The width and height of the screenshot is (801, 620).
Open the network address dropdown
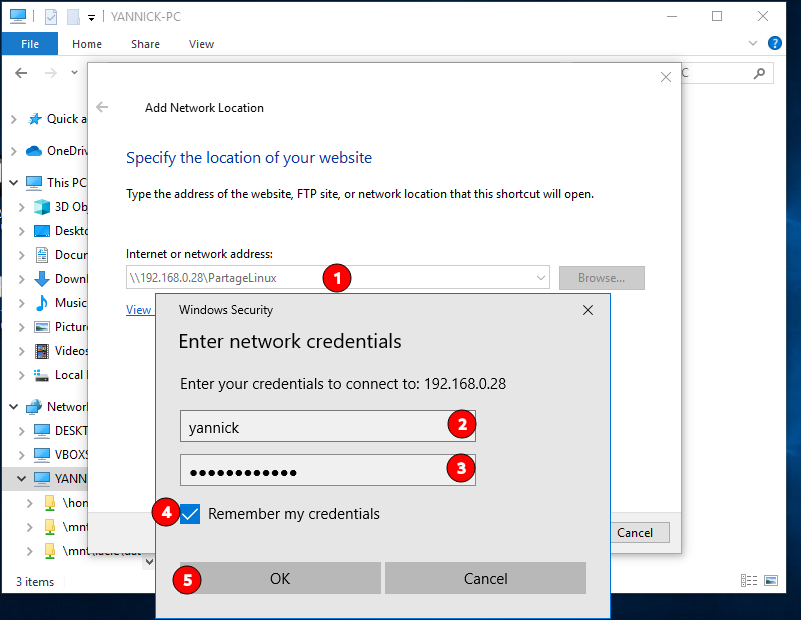(541, 278)
